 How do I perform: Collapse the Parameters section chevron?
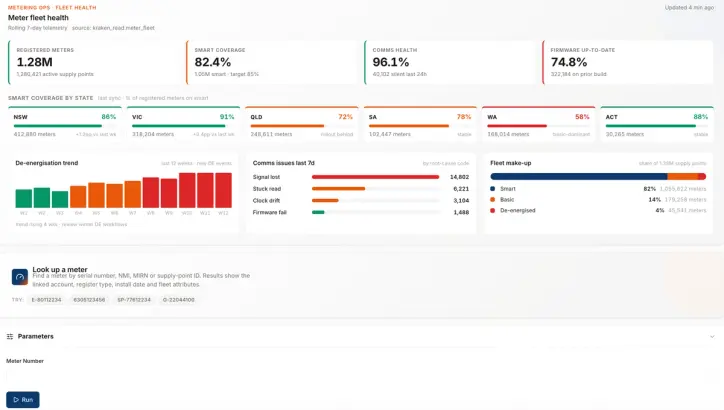712,337
